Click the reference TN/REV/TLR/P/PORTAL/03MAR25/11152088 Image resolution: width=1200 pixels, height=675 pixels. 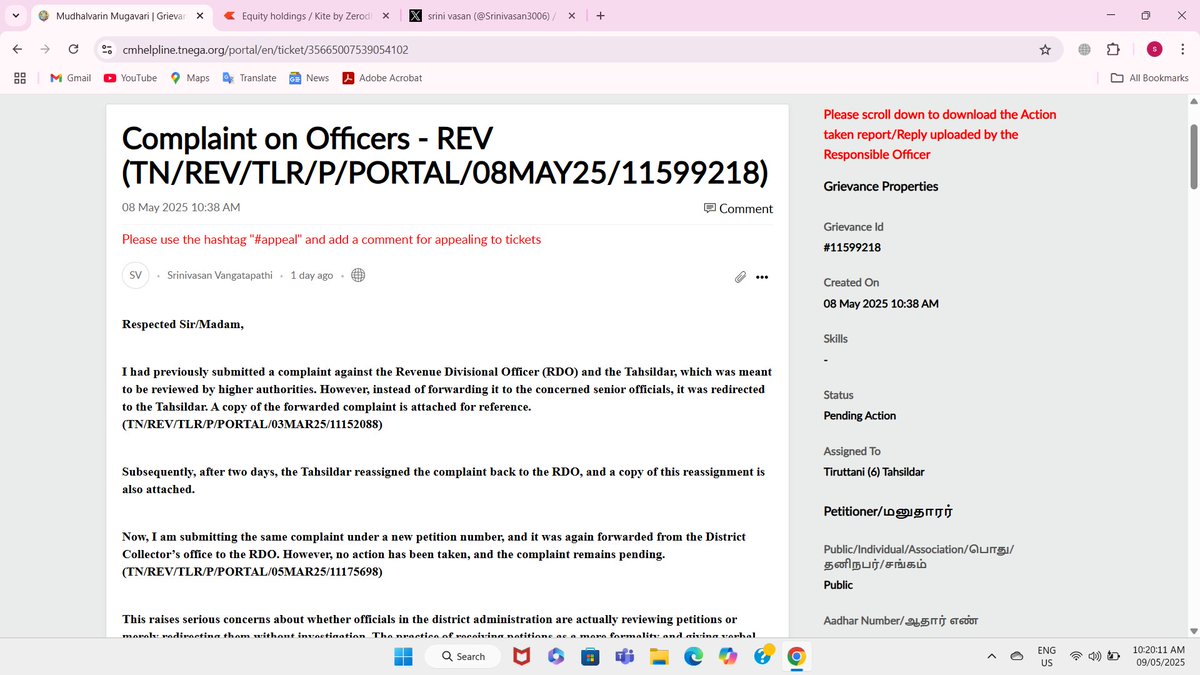click(252, 424)
